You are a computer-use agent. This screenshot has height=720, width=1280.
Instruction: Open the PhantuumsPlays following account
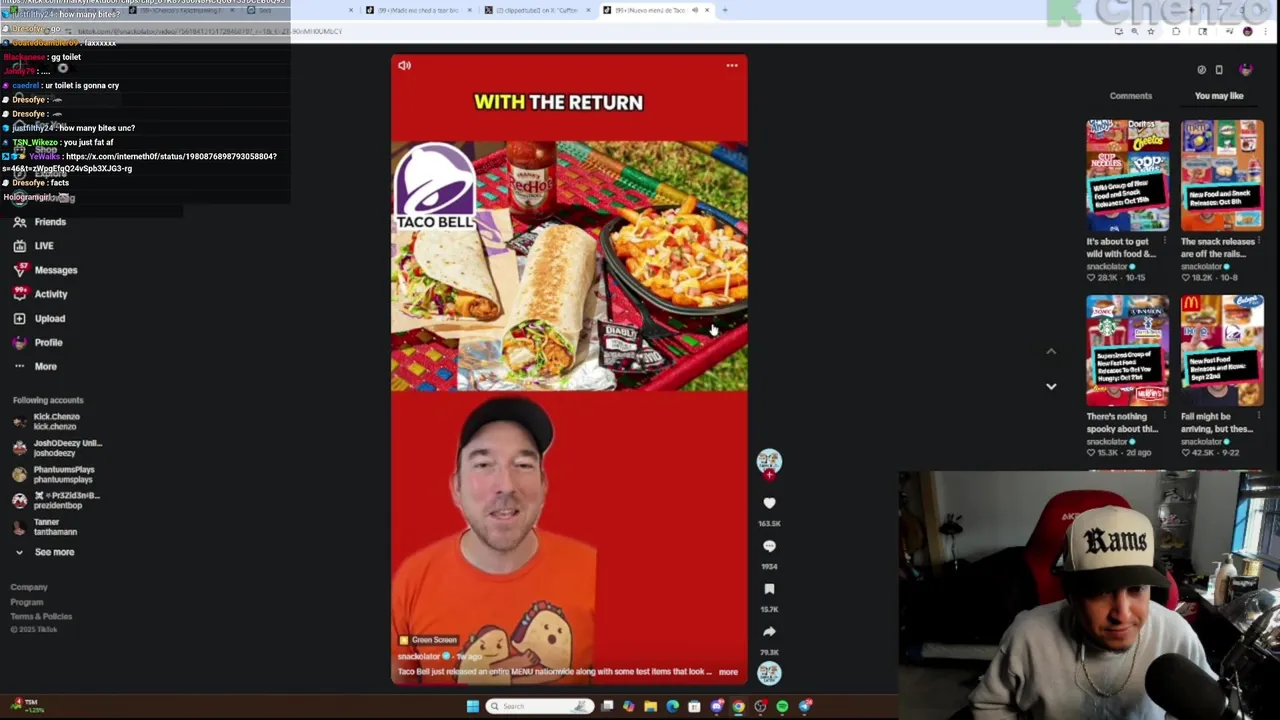54,474
